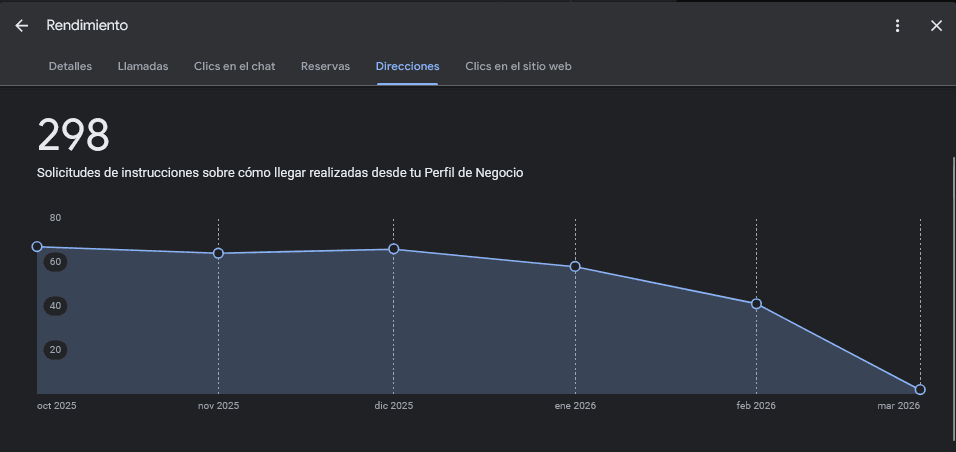This screenshot has height=452, width=956.
Task: Select the oct 2025 data point
Action: tap(37, 246)
